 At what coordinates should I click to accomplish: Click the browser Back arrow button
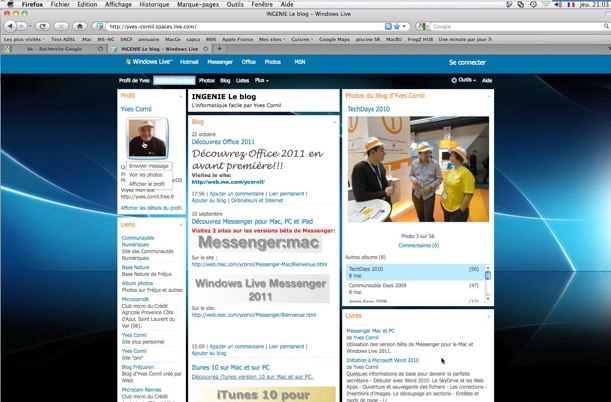tap(10, 26)
